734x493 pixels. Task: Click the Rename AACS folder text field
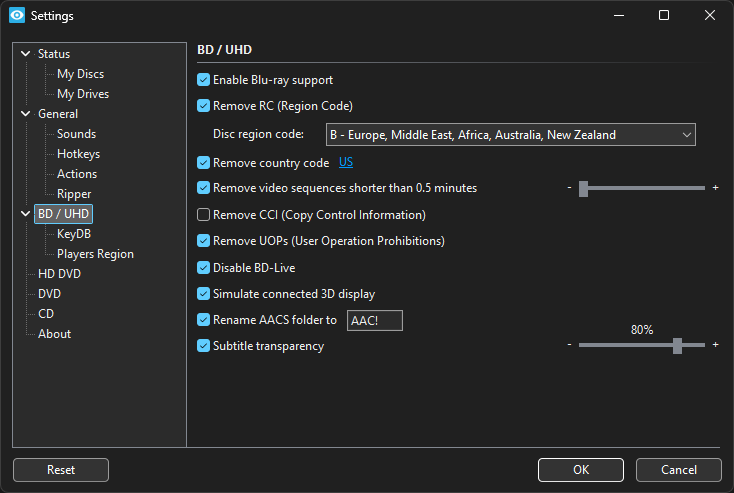(x=374, y=320)
